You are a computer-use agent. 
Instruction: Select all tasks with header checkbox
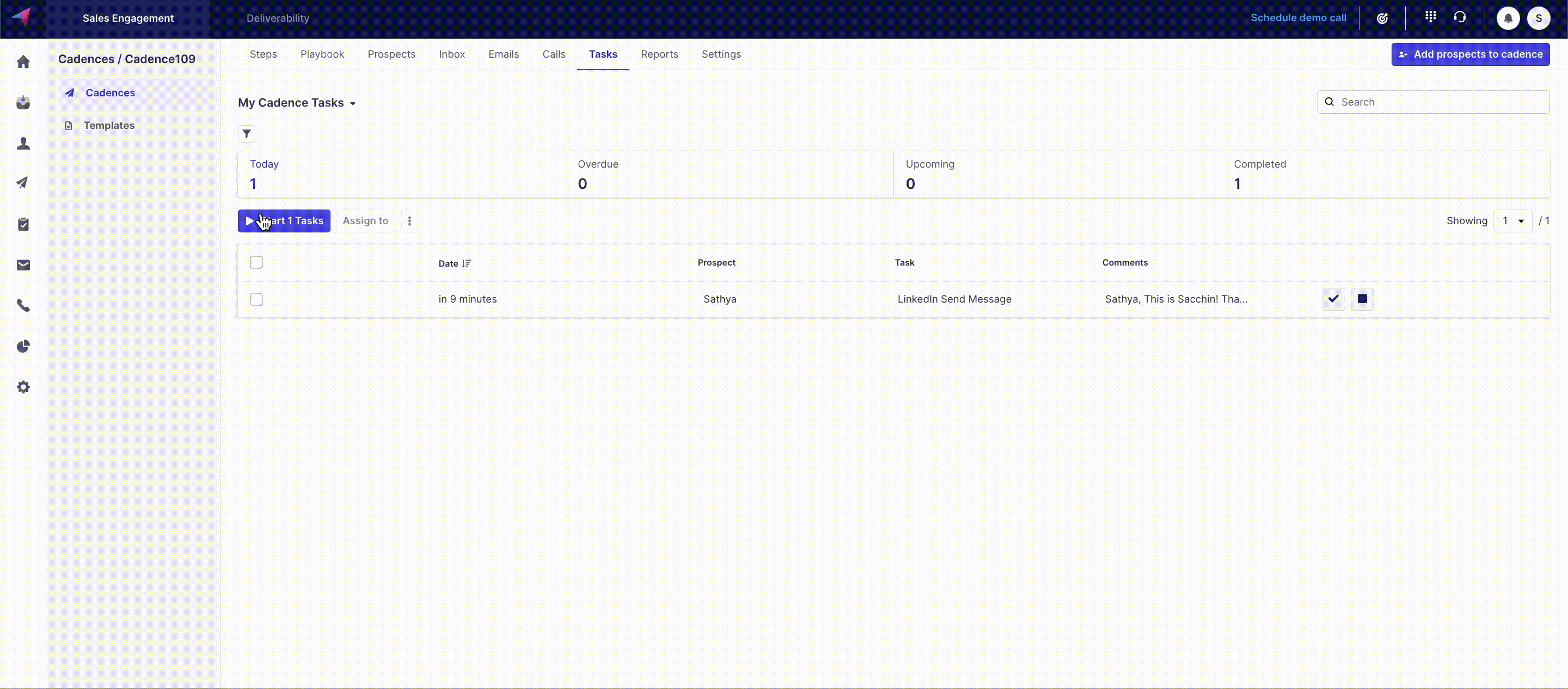coord(256,262)
